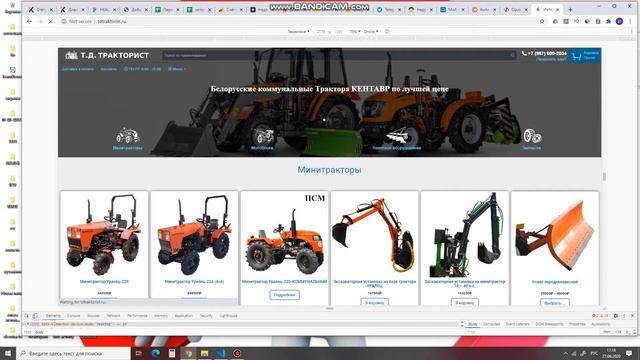
Task: Open the shopping cart Корзина
Action: [585, 56]
